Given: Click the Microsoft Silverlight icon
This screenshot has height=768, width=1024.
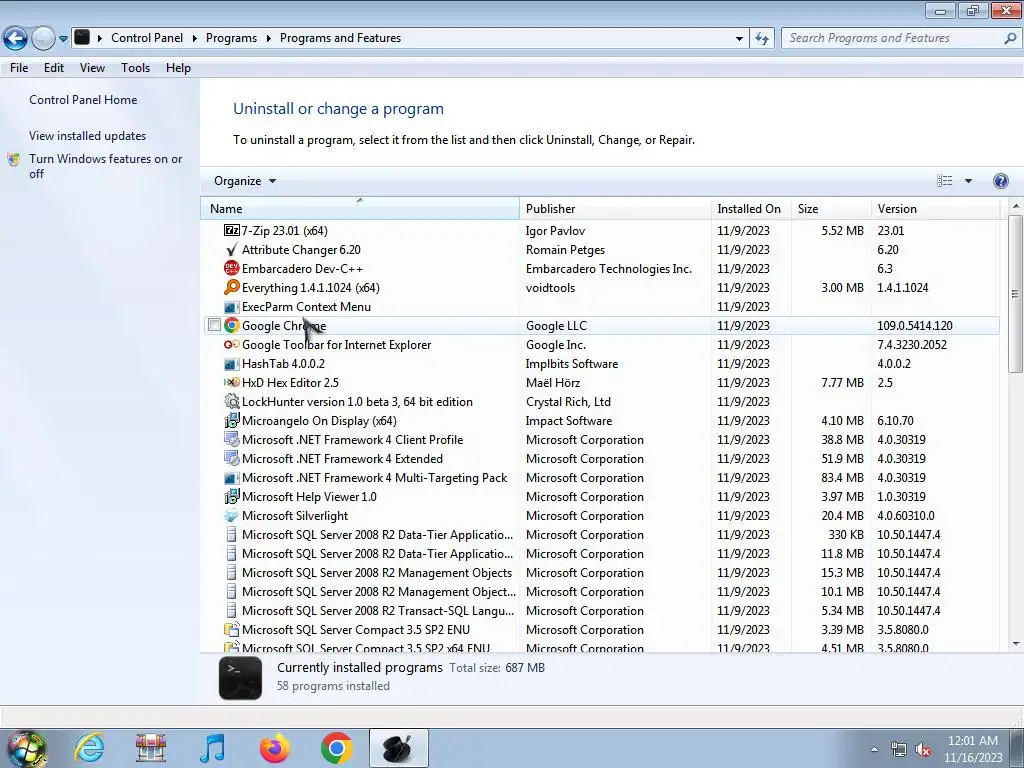Looking at the screenshot, I should [231, 515].
